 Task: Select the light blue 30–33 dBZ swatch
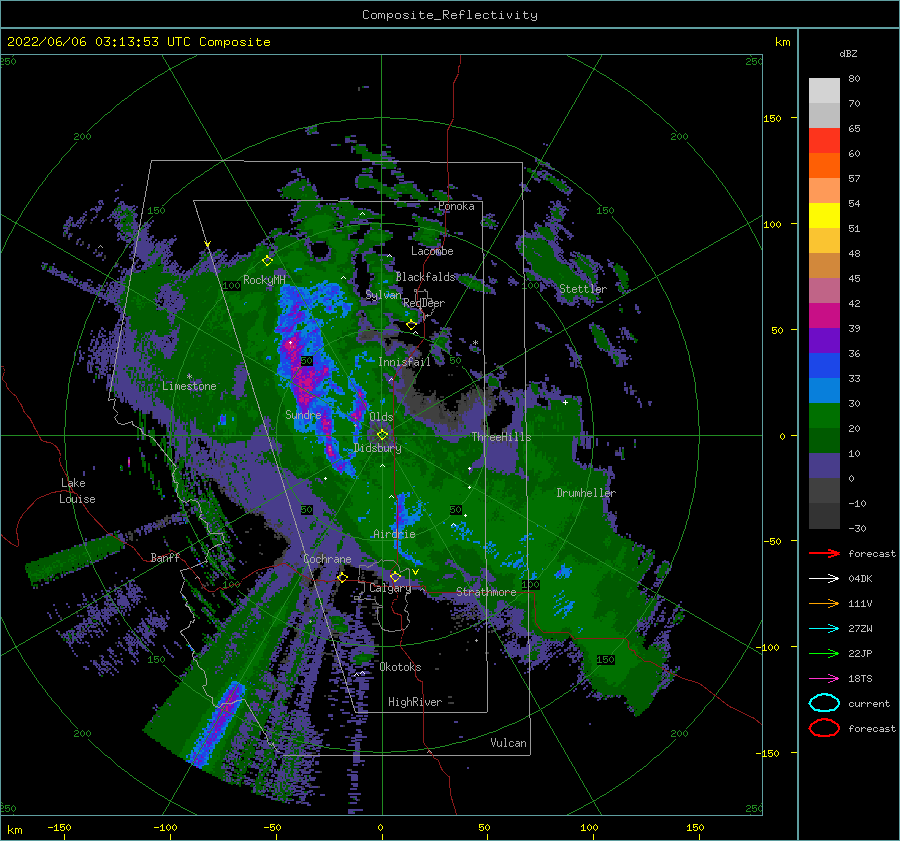point(824,390)
